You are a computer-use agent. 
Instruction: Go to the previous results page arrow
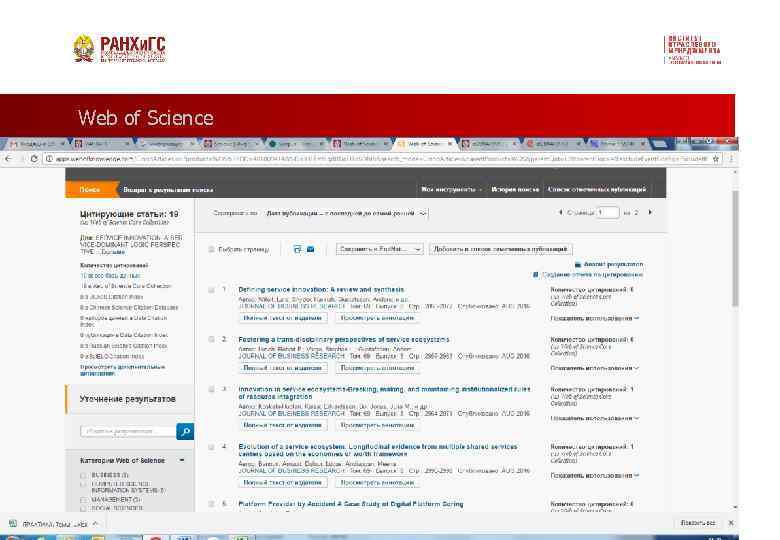[x=561, y=212]
